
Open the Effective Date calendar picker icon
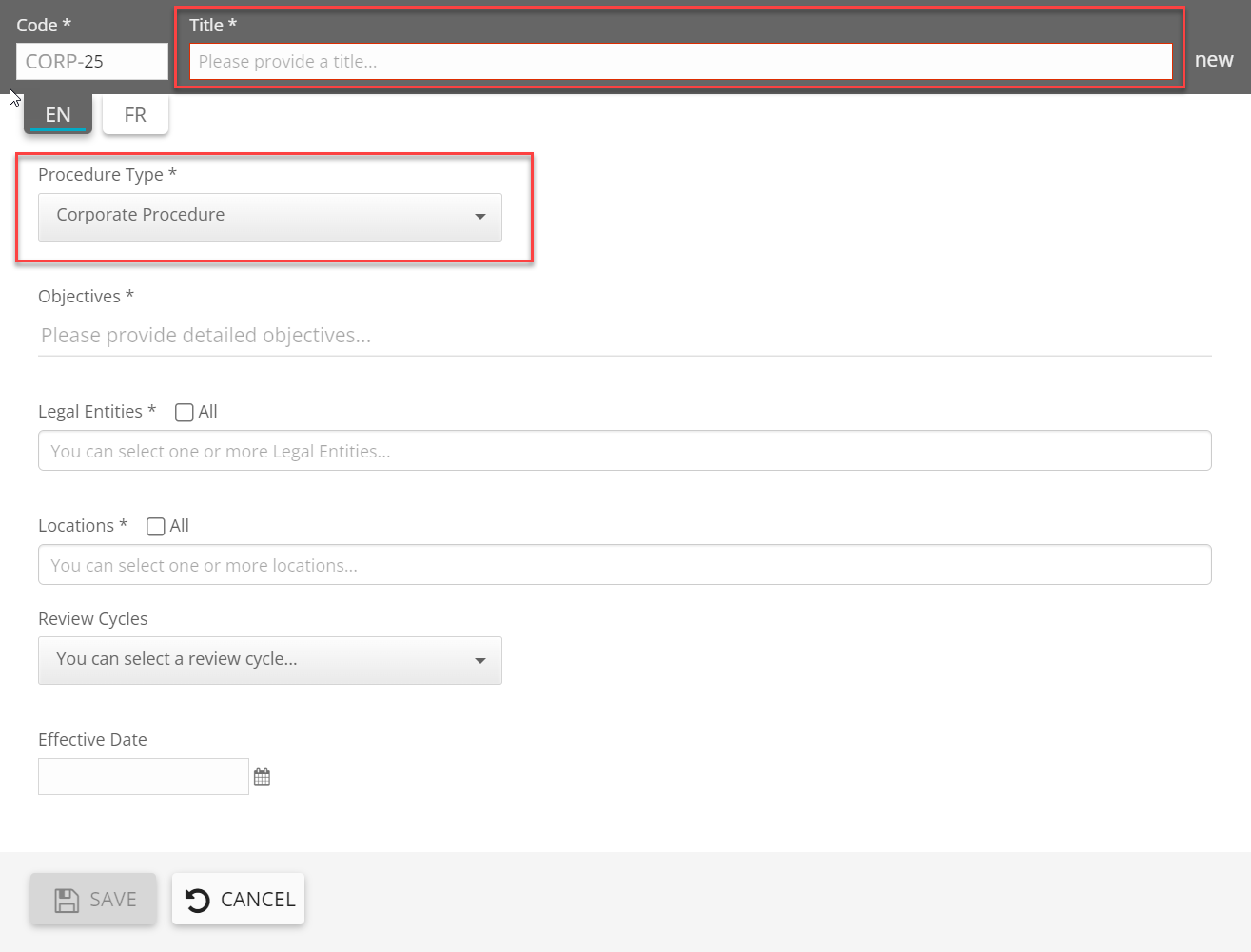coord(262,777)
